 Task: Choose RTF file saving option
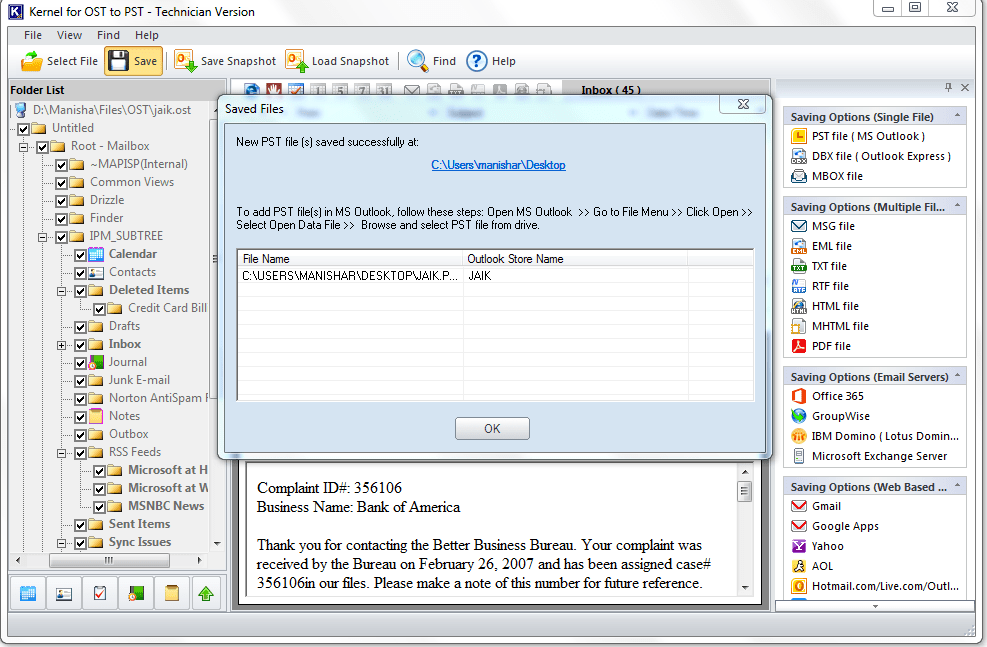[x=820, y=286]
